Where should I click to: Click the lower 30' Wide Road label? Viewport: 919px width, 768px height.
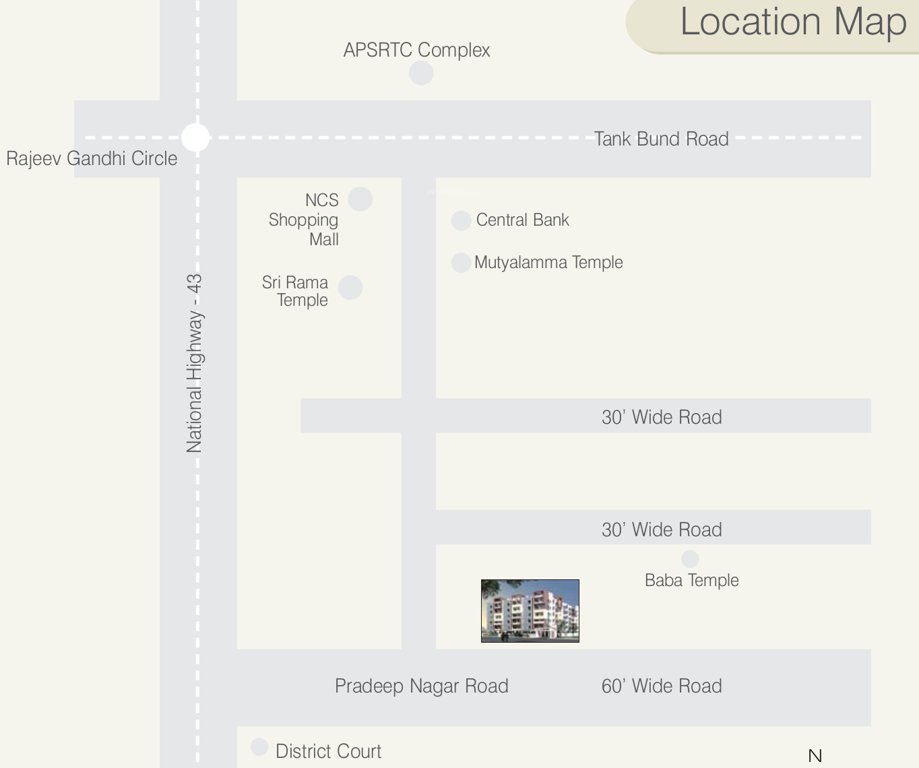coord(661,529)
